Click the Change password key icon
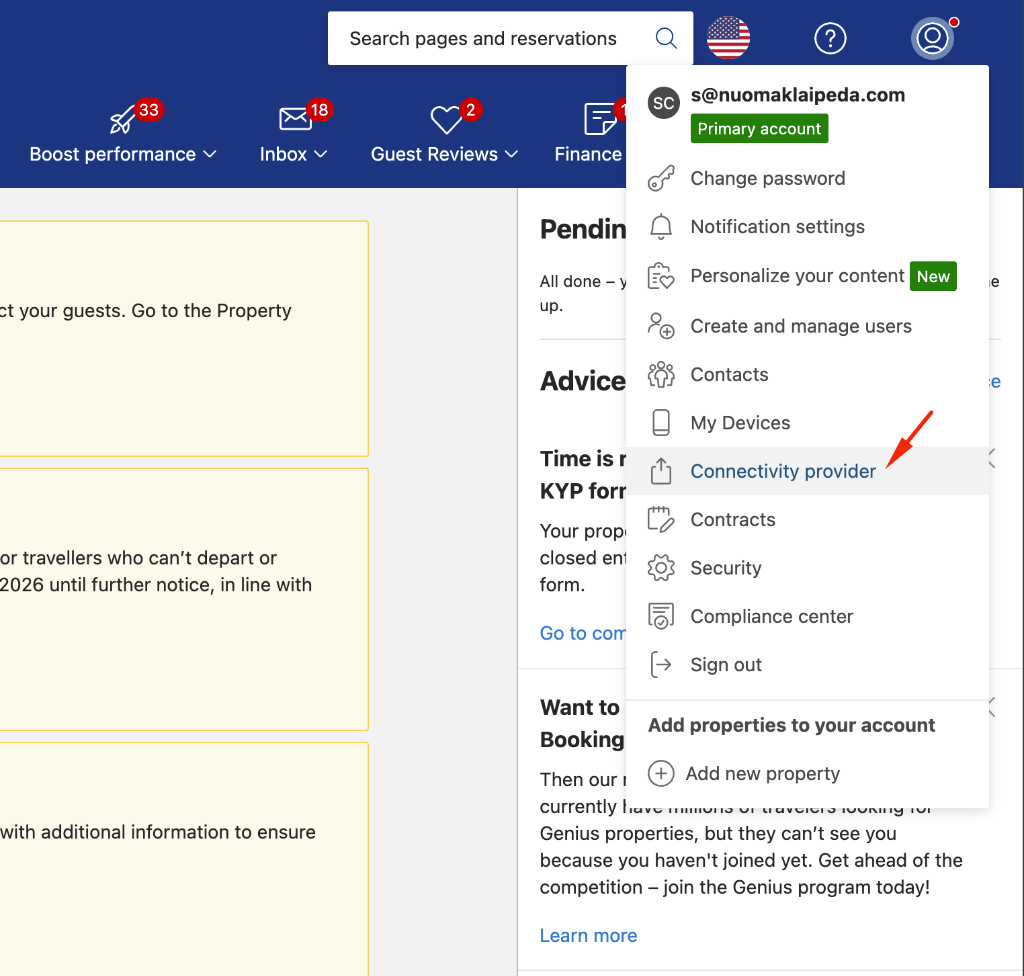 (661, 179)
